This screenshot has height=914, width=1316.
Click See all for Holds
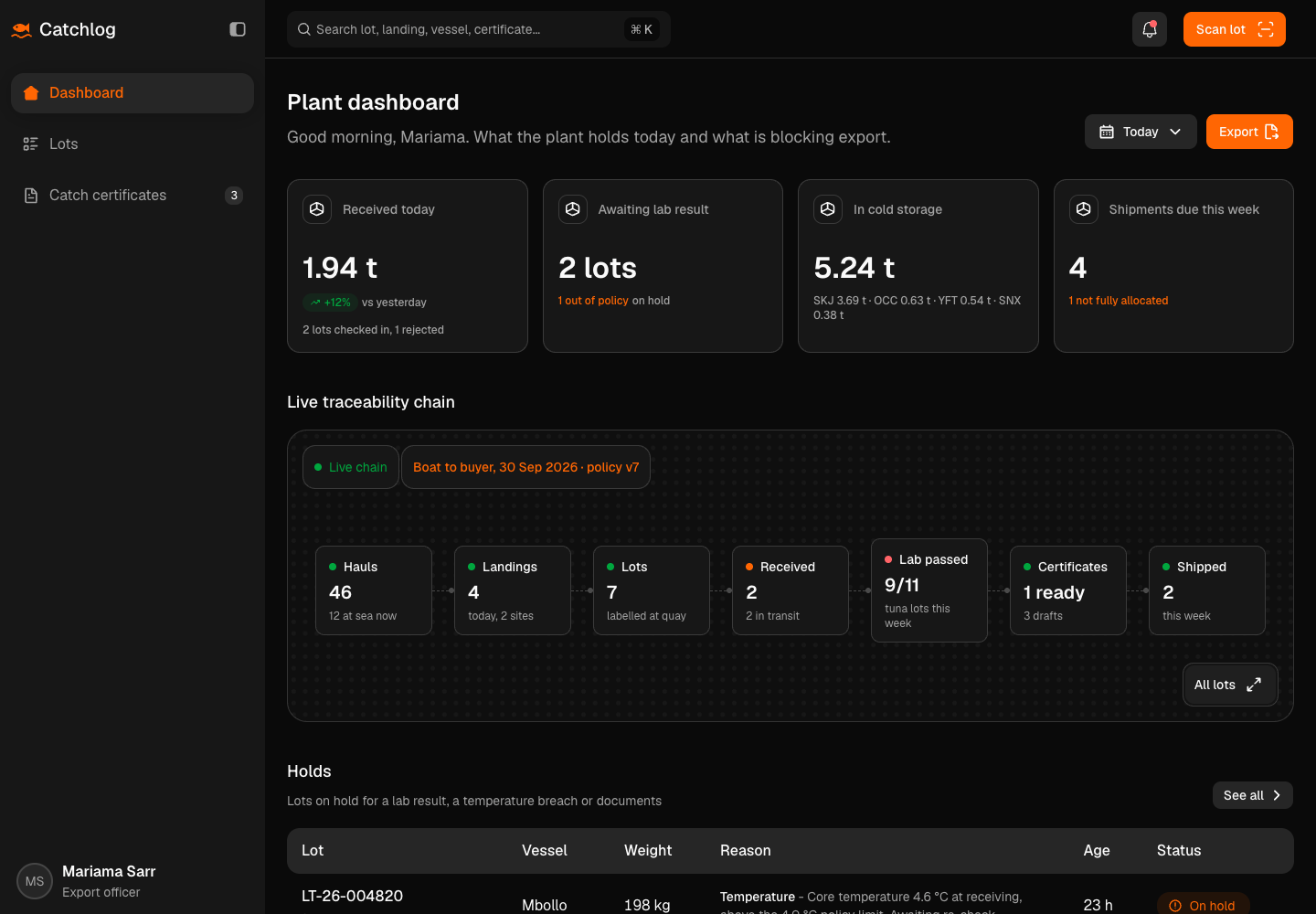(1253, 795)
